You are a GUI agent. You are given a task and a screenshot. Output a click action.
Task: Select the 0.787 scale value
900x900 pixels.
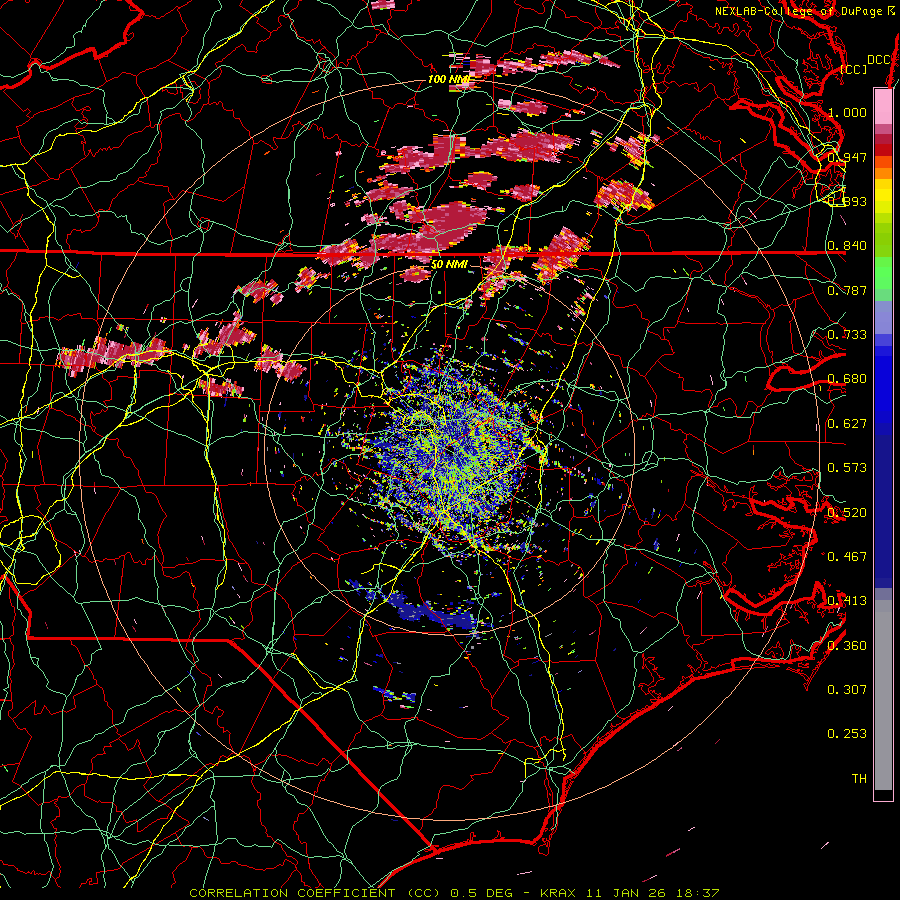847,290
